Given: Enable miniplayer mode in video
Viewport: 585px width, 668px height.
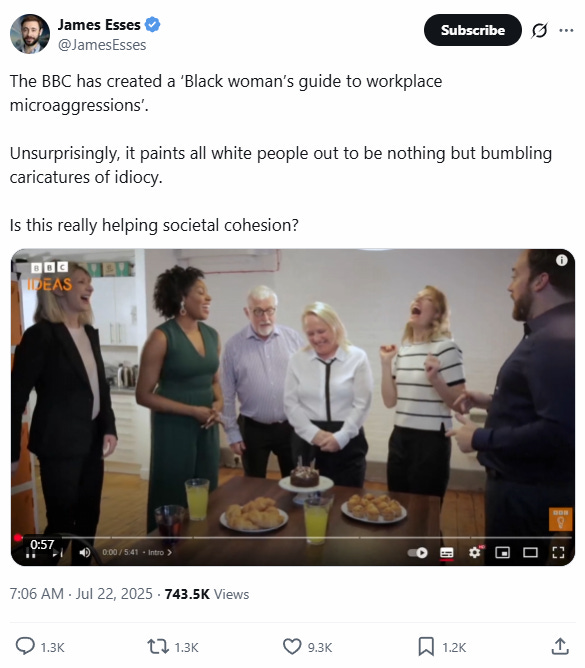Looking at the screenshot, I should pos(503,553).
